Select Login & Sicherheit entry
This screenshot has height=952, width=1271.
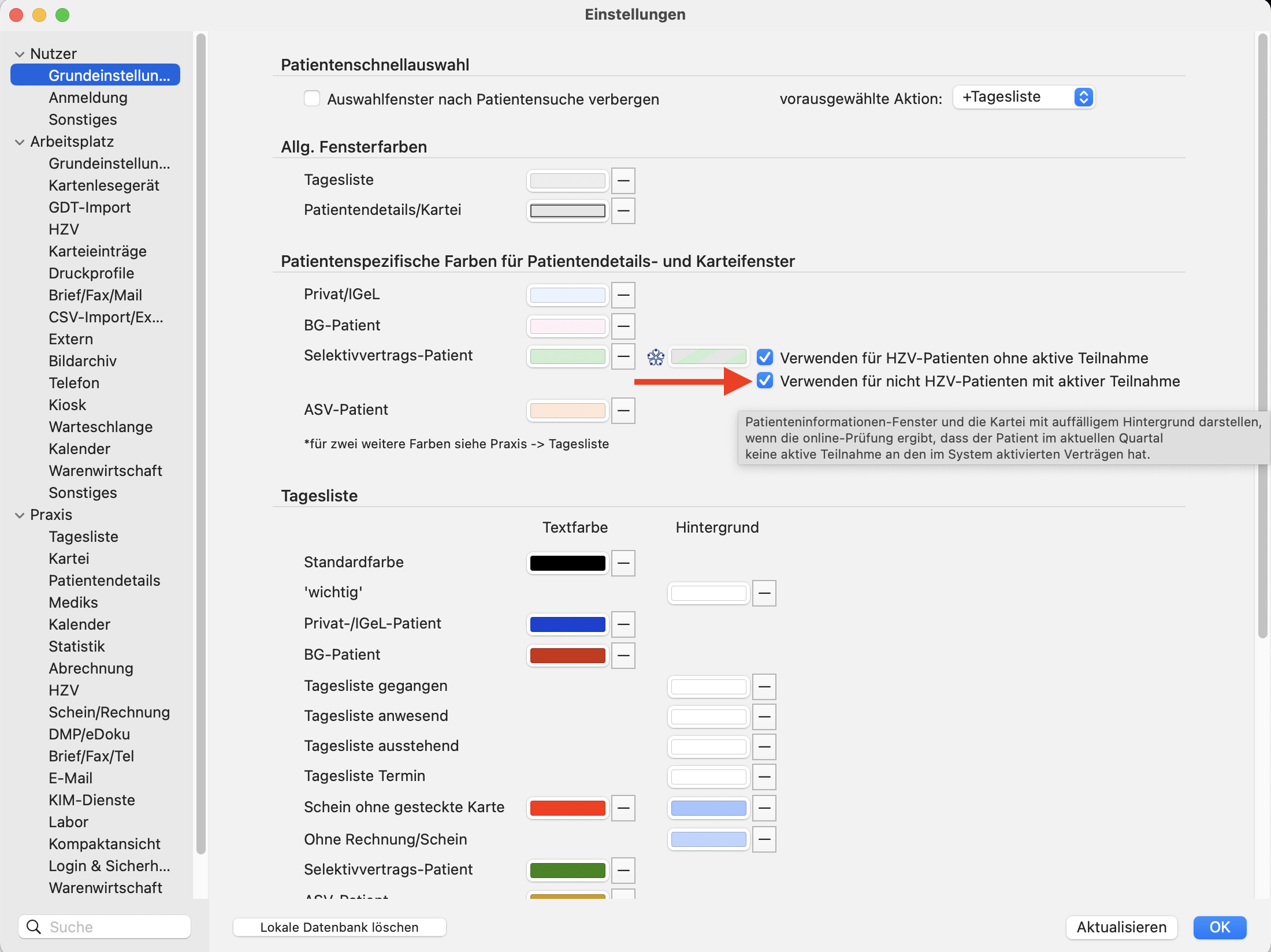pyautogui.click(x=109, y=866)
